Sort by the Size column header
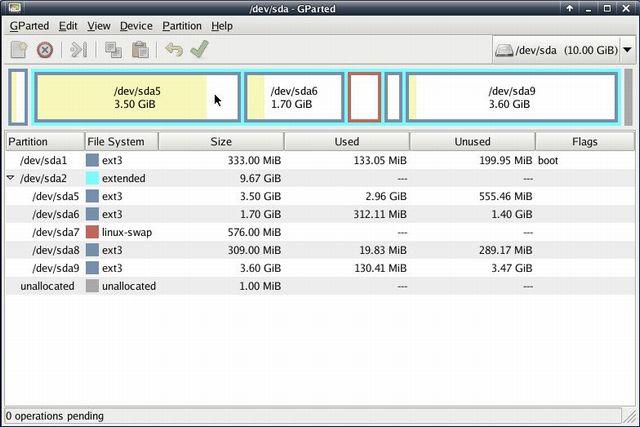 [x=221, y=142]
